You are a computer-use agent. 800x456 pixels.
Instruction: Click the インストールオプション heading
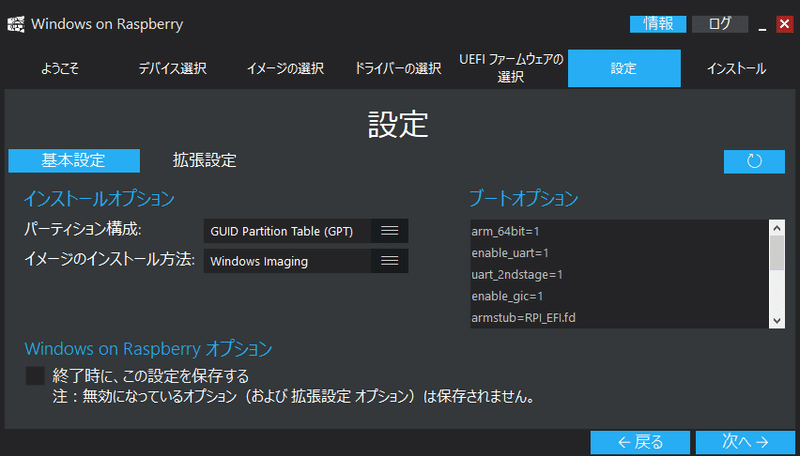click(x=99, y=198)
